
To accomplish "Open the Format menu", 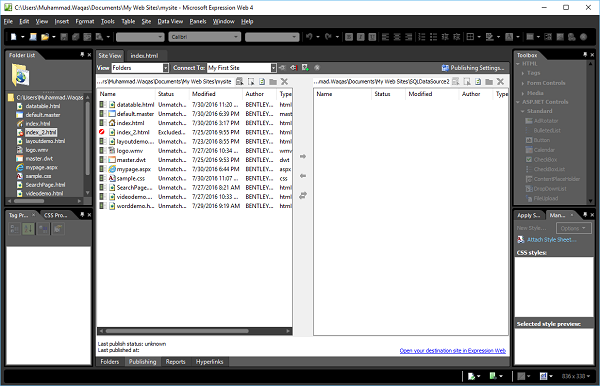I will (x=85, y=21).
